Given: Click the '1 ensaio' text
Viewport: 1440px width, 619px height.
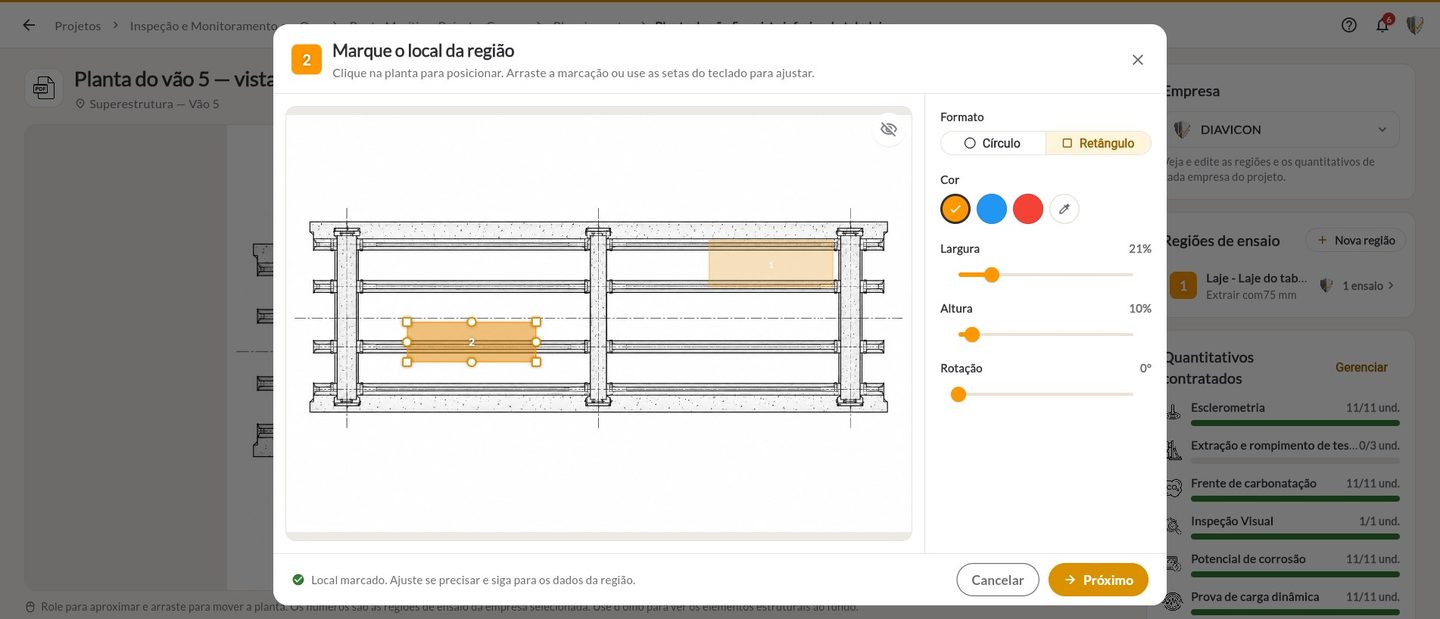Looking at the screenshot, I should pyautogui.click(x=1362, y=286).
